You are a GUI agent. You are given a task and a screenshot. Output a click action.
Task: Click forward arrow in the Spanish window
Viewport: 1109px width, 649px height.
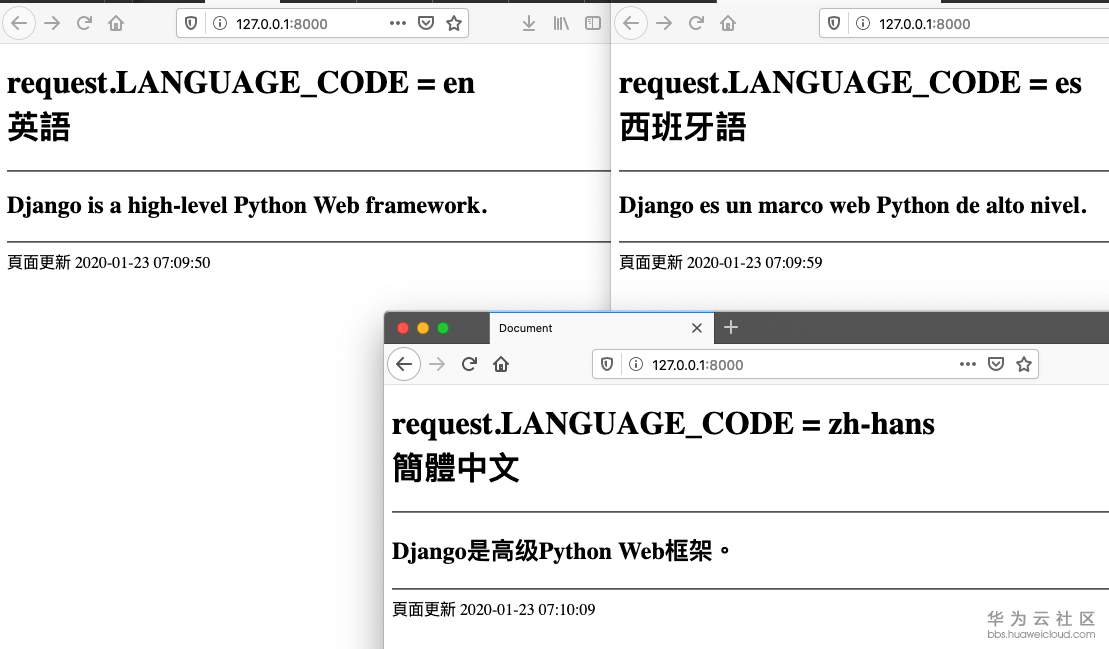(663, 23)
